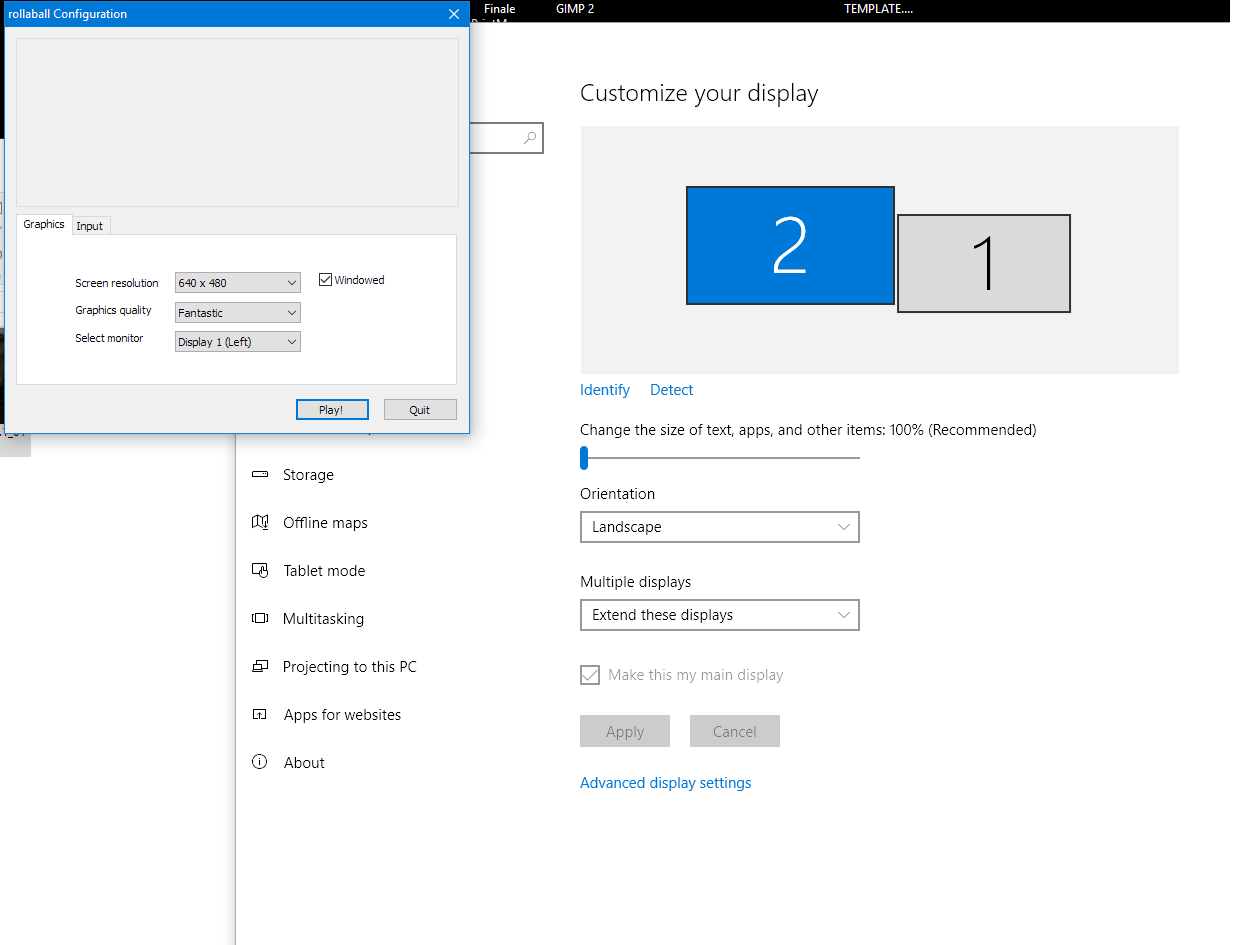Screen dimensions: 1238x945
Task: Open the Multitasking icon
Action: pos(261,618)
